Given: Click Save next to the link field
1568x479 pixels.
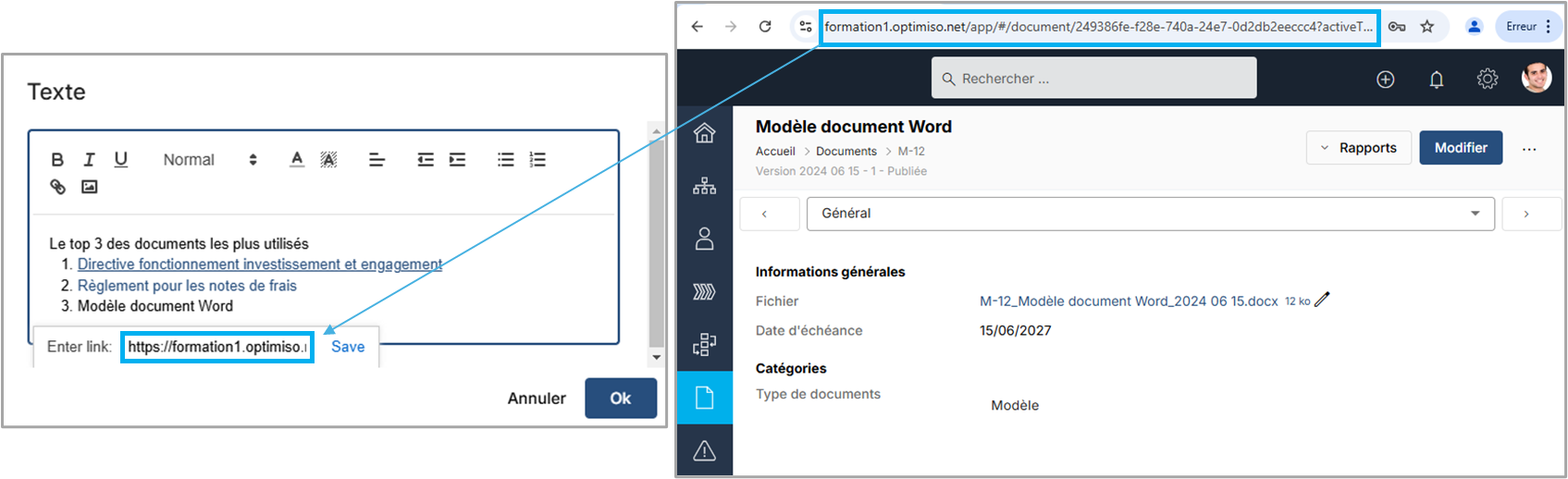Looking at the screenshot, I should click(348, 347).
